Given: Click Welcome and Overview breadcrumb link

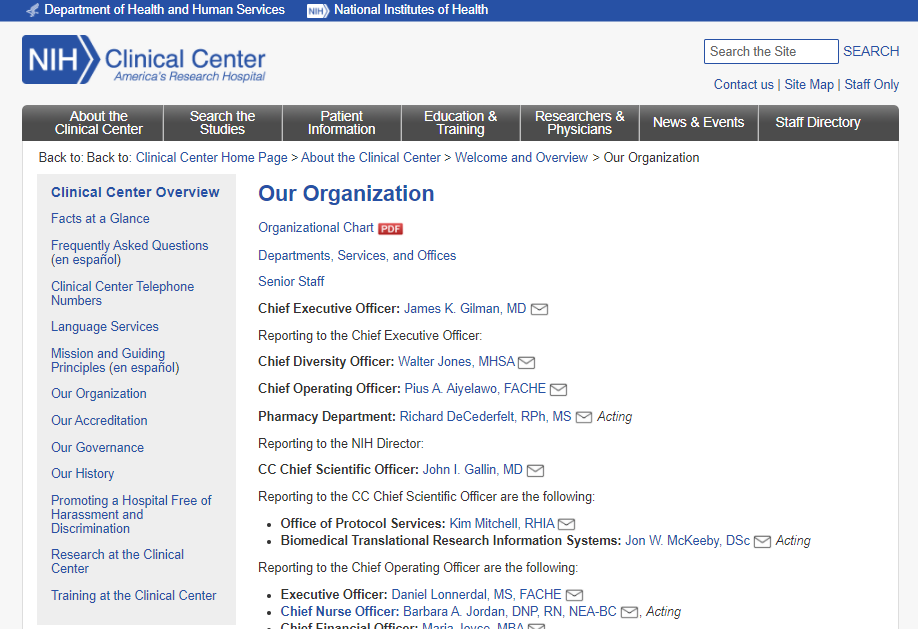Looking at the screenshot, I should pyautogui.click(x=521, y=158).
